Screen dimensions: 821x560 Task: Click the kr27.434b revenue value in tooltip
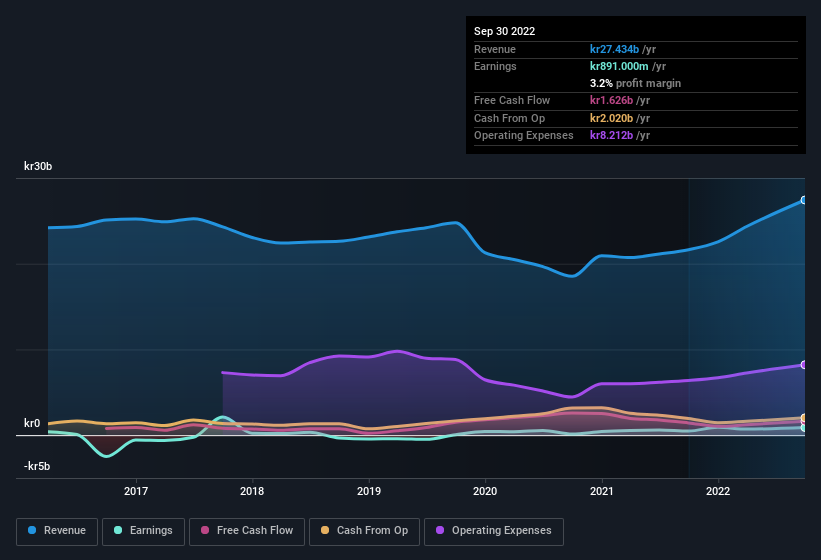(x=614, y=49)
